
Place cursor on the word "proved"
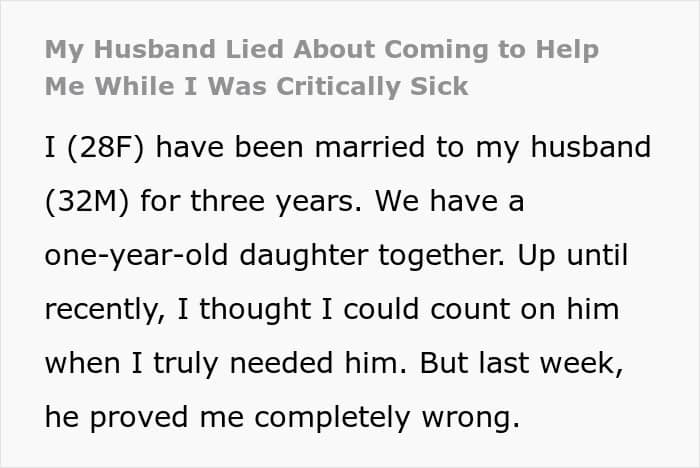139,418
